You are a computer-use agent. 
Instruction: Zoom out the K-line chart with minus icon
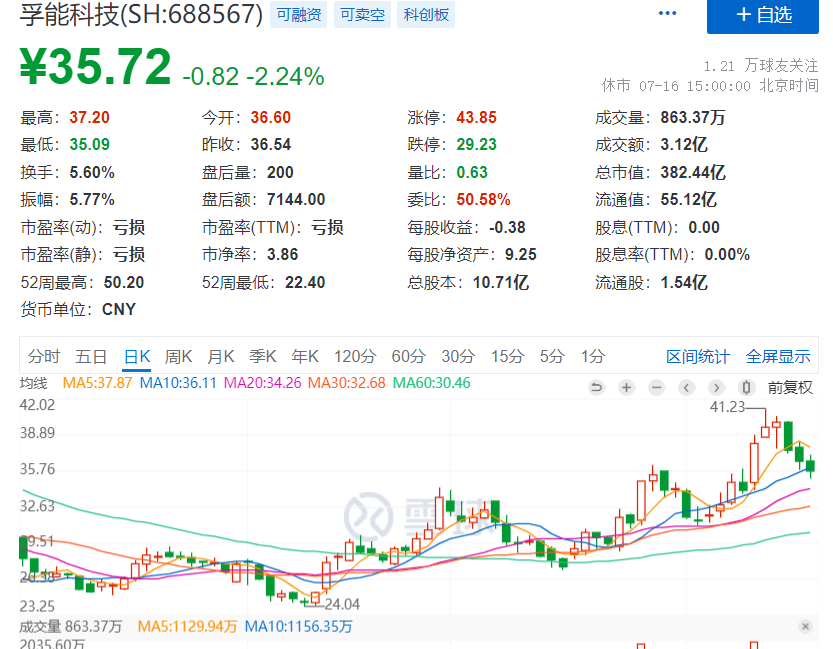coord(657,388)
